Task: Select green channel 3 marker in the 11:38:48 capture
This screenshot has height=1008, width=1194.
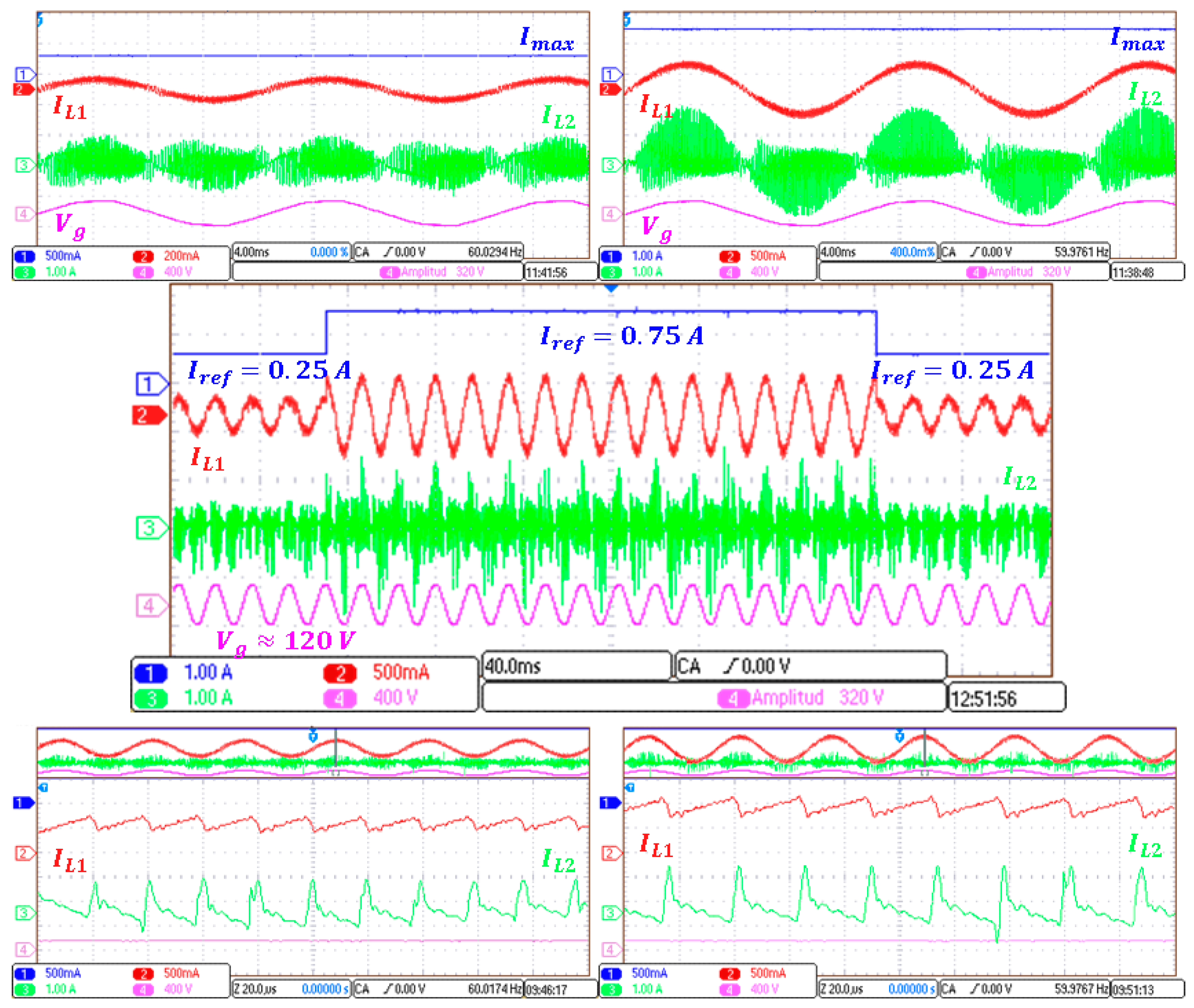Action: pyautogui.click(x=612, y=165)
